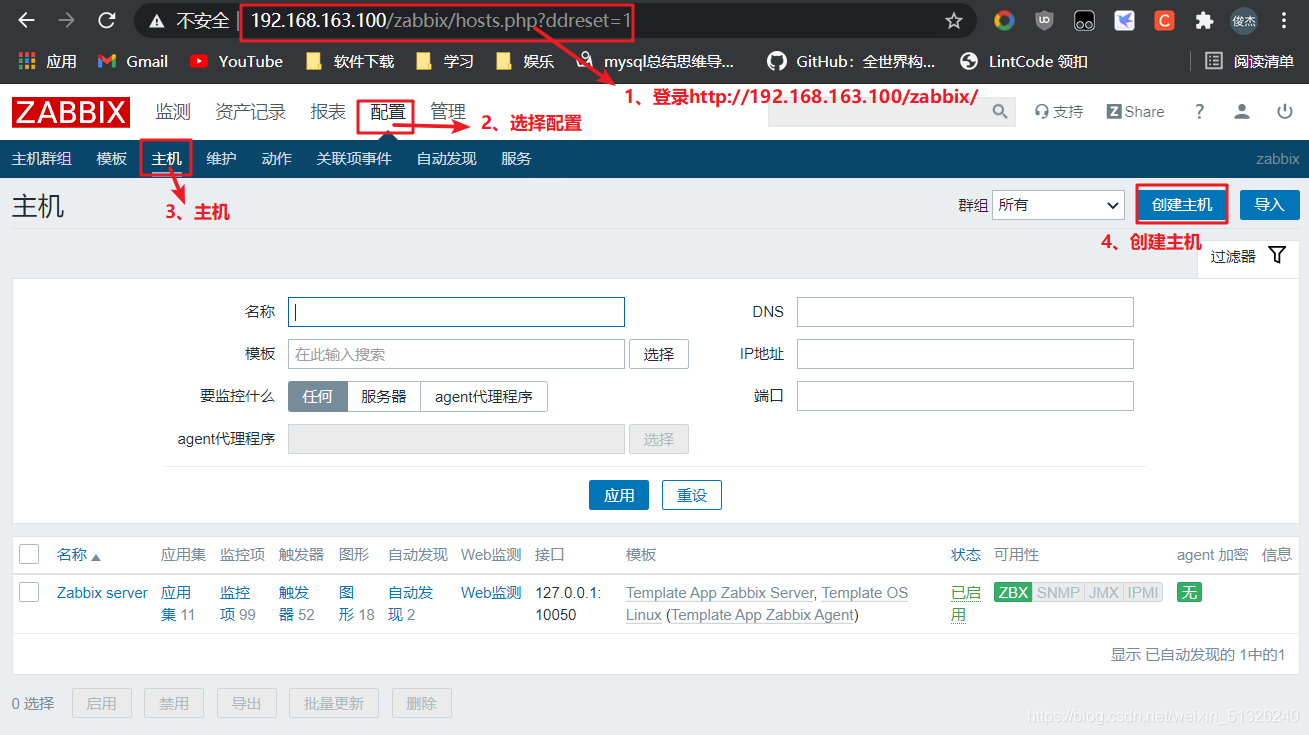Open the Web监测 link for Zabbix server
The height and width of the screenshot is (735, 1309).
[x=491, y=592]
